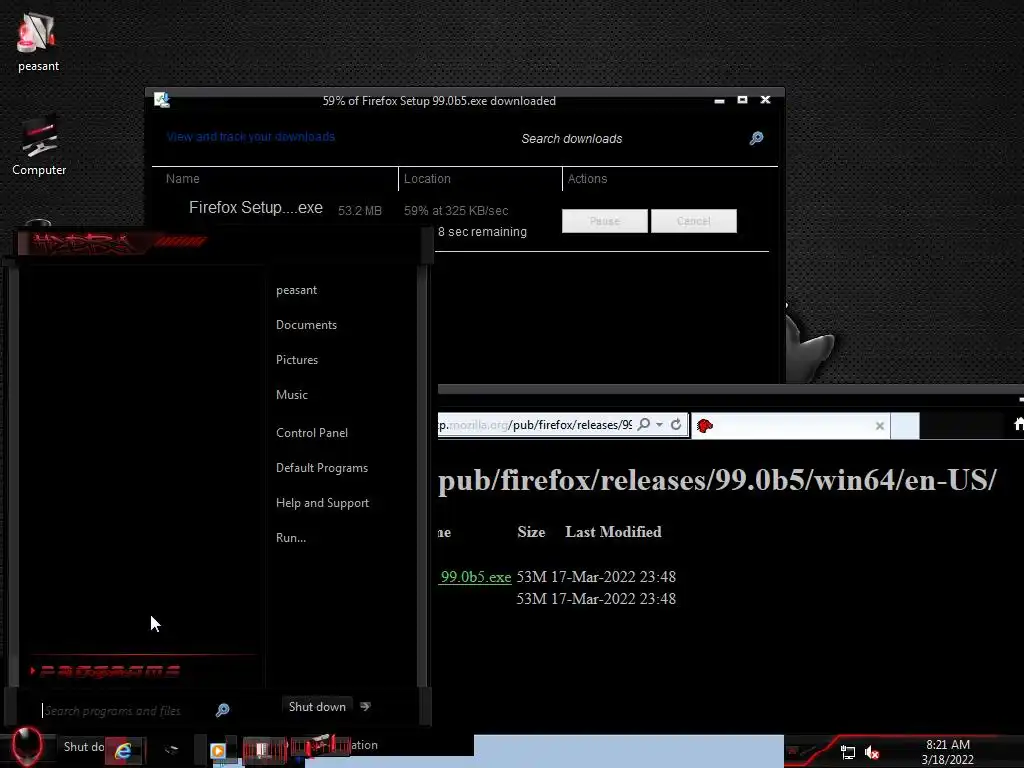Click the Search programs and files field
The image size is (1024, 768).
click(x=124, y=711)
